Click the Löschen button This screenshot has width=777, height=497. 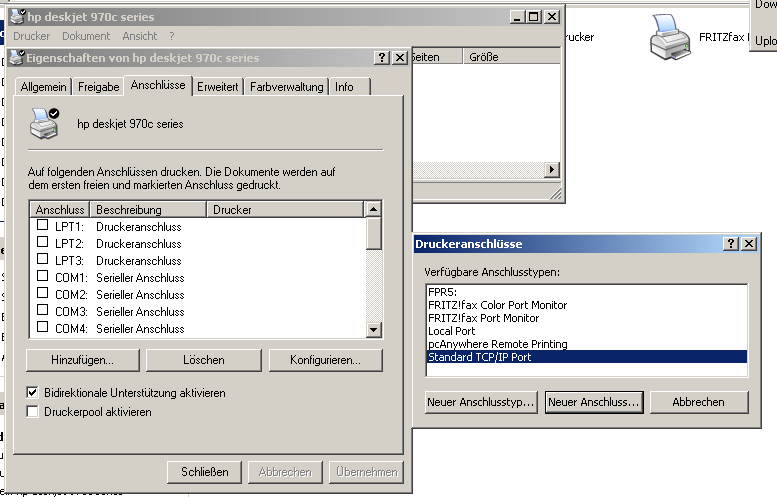204,360
